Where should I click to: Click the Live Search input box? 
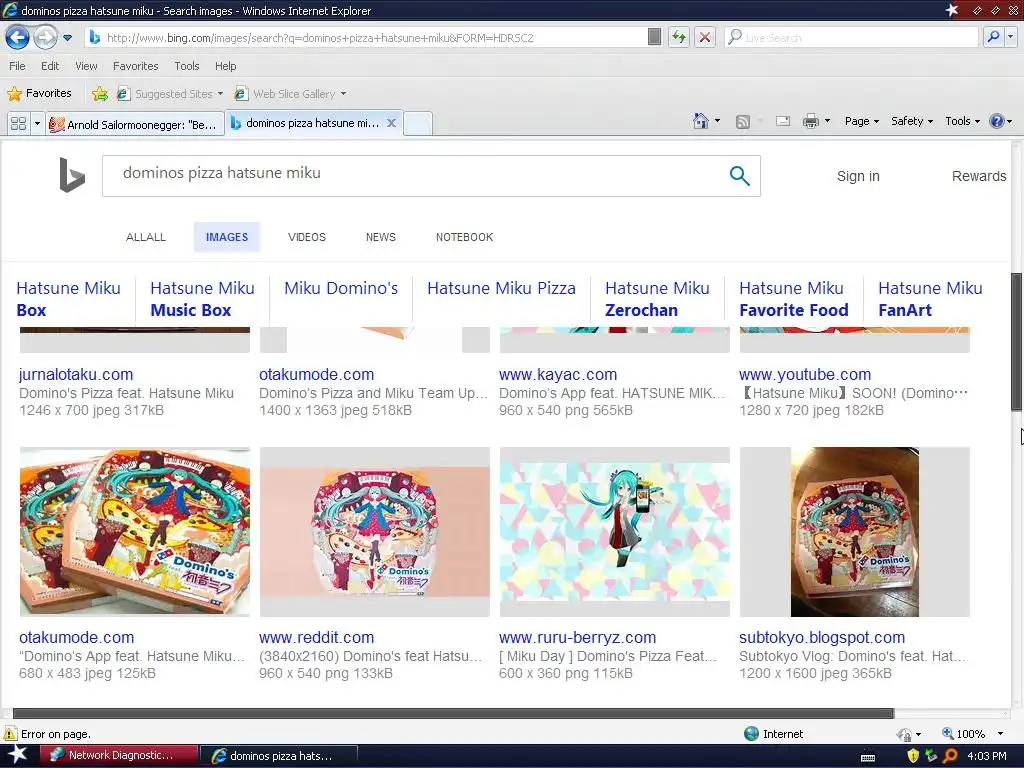[x=852, y=38]
